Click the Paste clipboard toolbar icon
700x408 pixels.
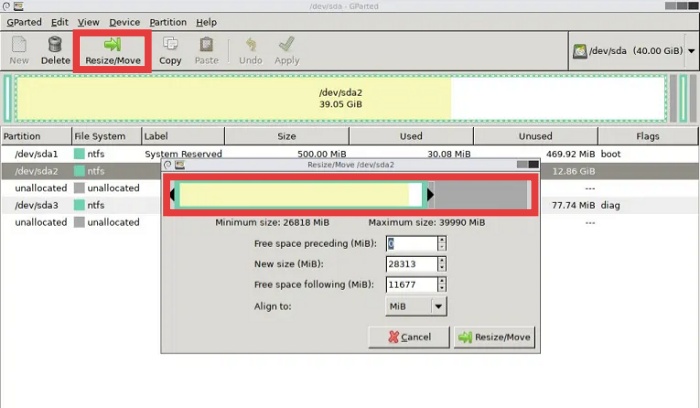(206, 45)
